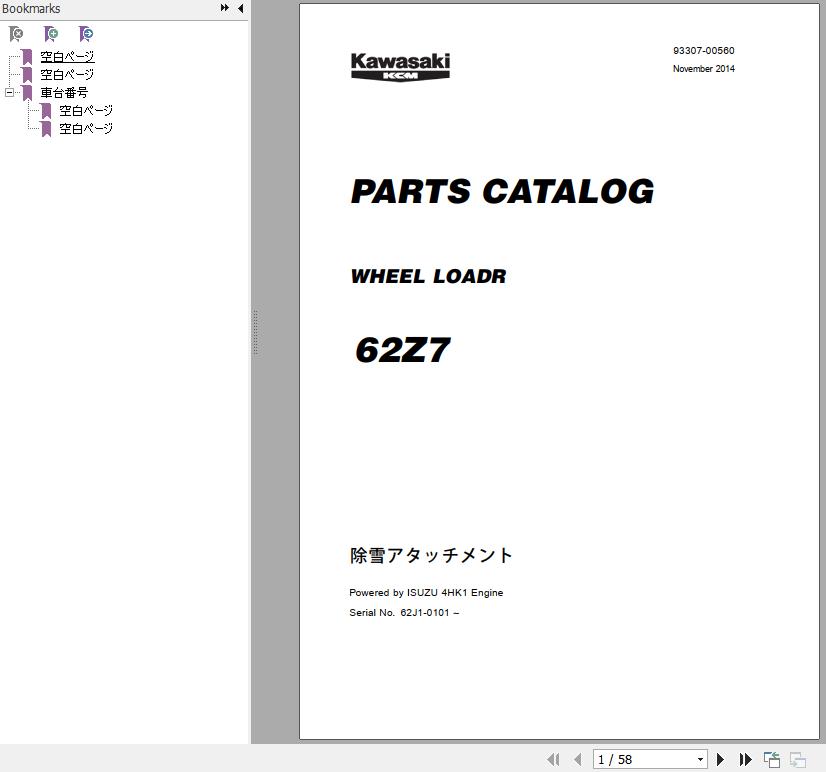Click the Bookmarks panel title
Viewport: 826px width, 772px height.
point(31,8)
